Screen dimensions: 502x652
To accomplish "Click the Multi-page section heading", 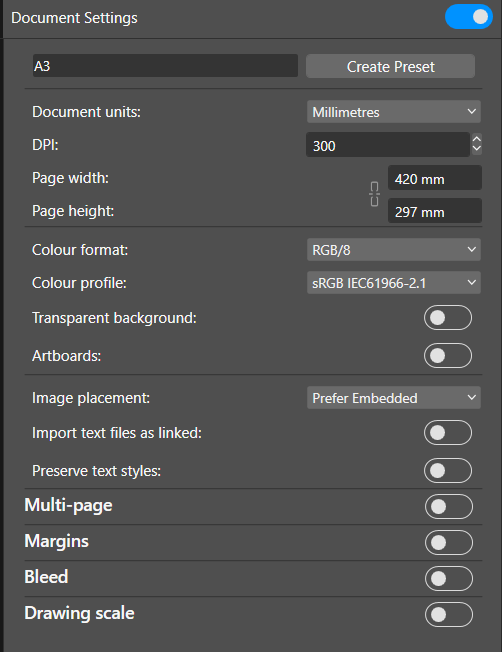I will (x=68, y=506).
